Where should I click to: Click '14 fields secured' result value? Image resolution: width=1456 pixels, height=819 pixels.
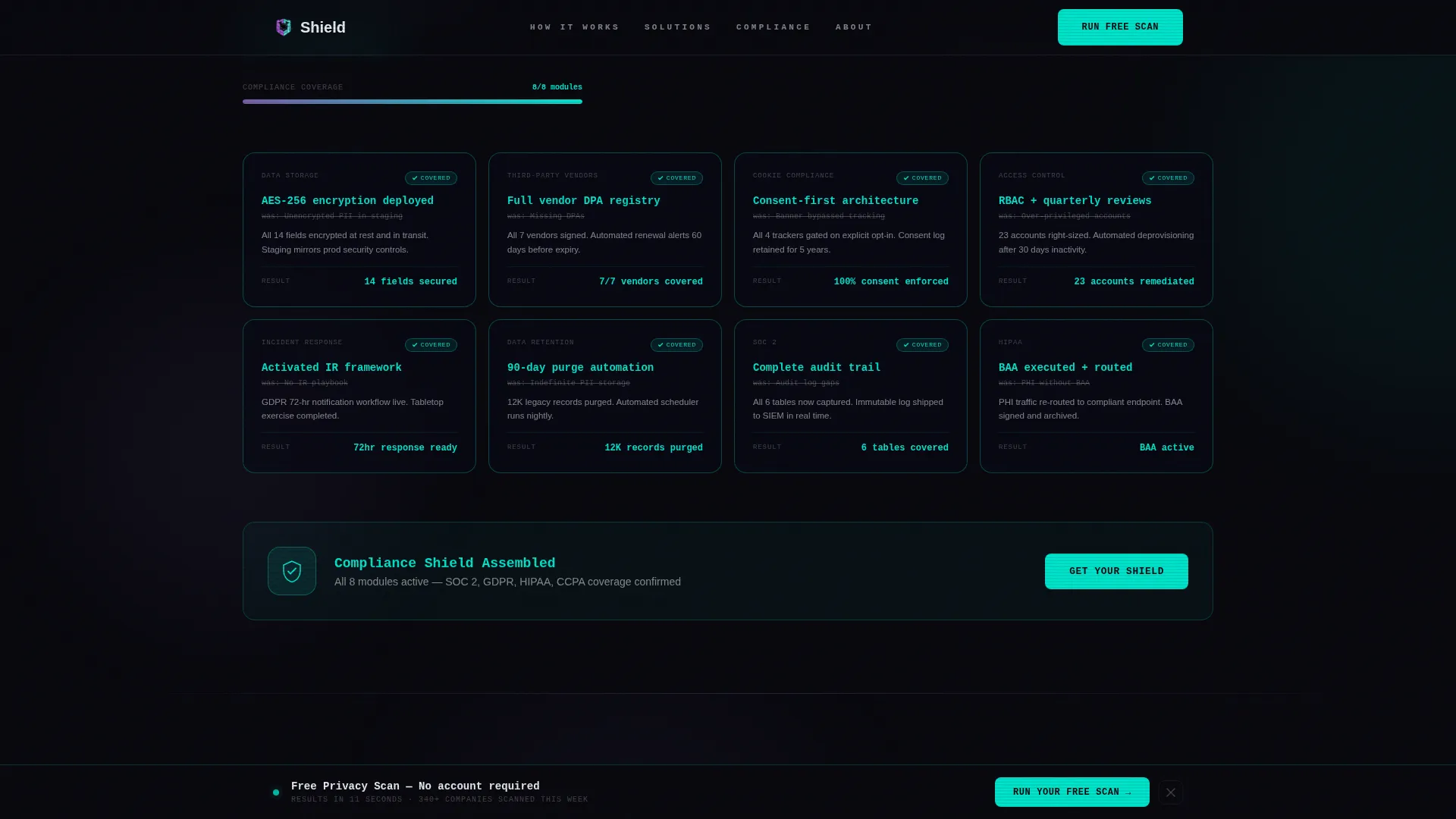(410, 282)
